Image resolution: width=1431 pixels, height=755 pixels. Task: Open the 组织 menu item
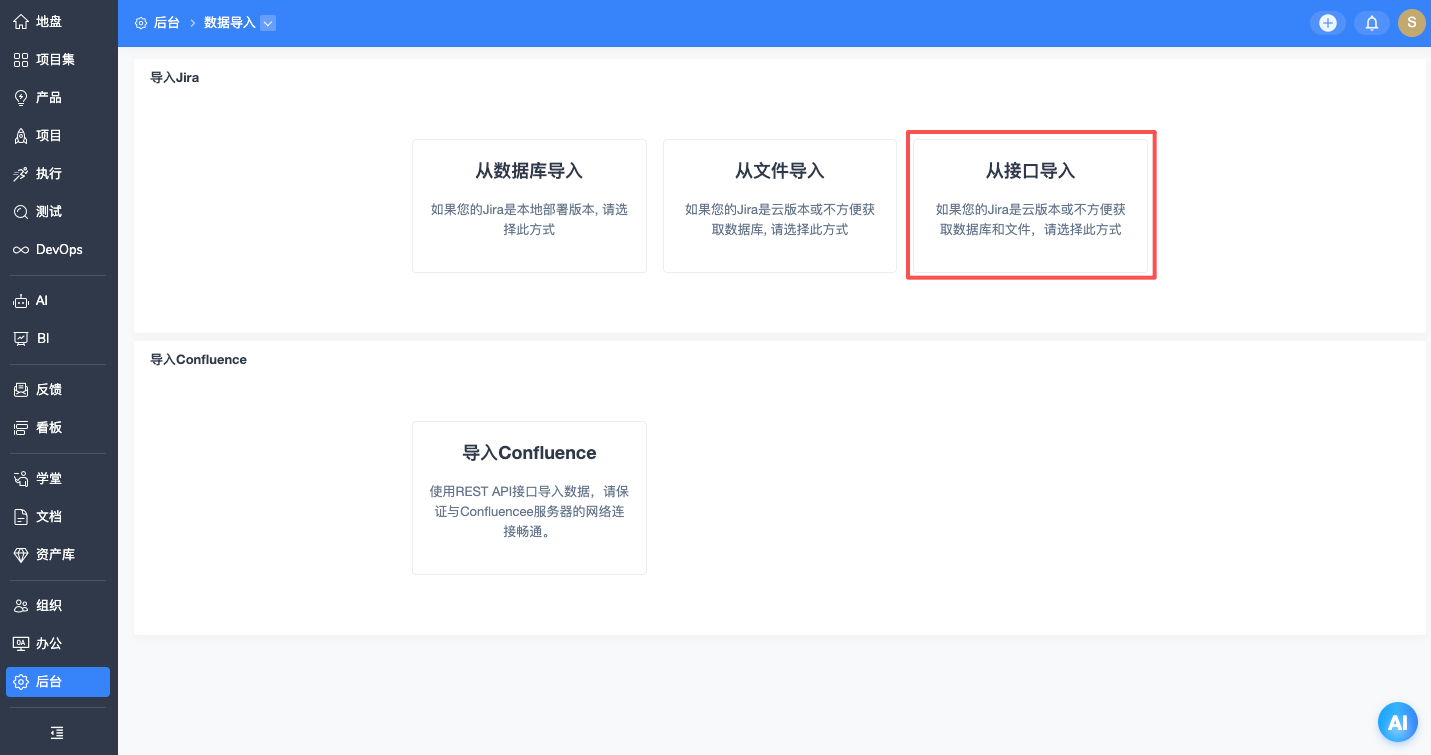[48, 605]
